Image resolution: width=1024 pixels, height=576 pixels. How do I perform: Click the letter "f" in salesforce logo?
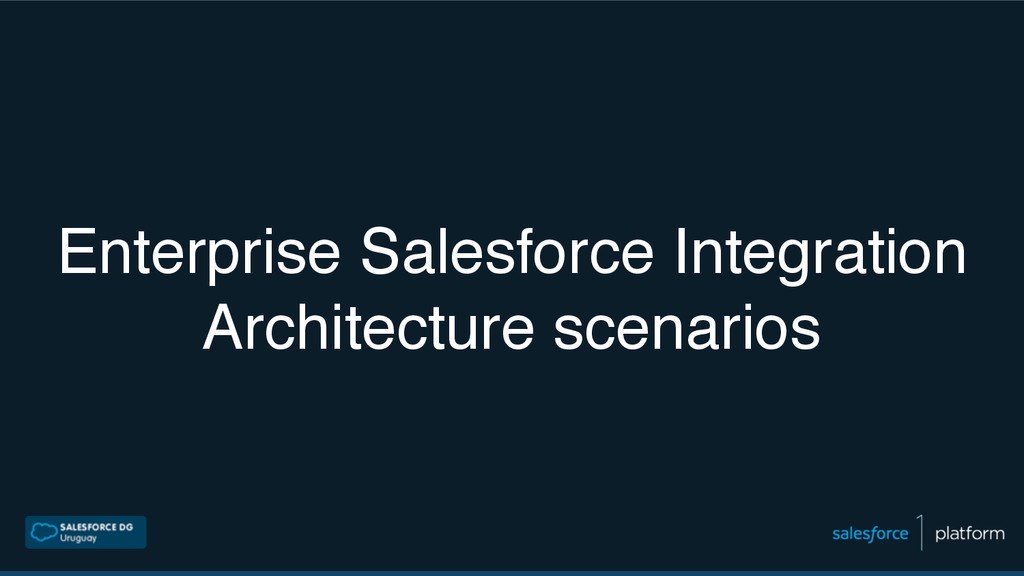click(873, 534)
